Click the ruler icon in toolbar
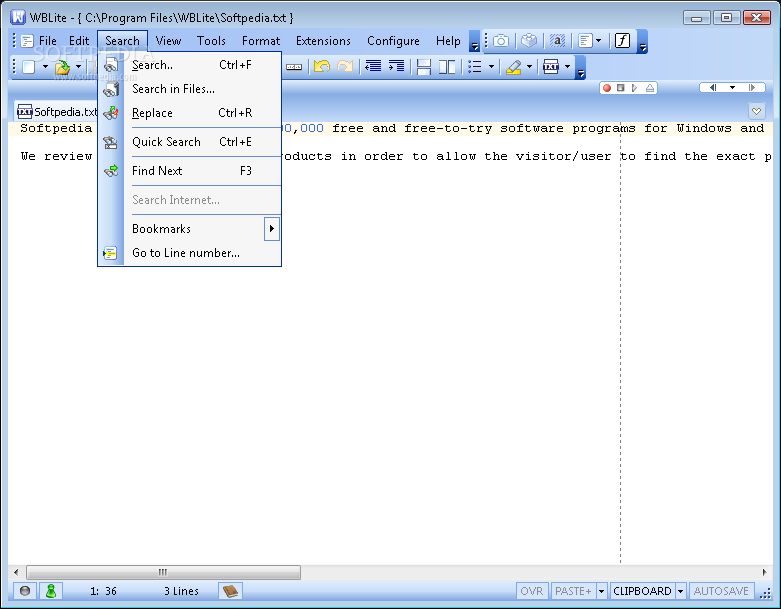The height and width of the screenshot is (609, 781). [294, 67]
